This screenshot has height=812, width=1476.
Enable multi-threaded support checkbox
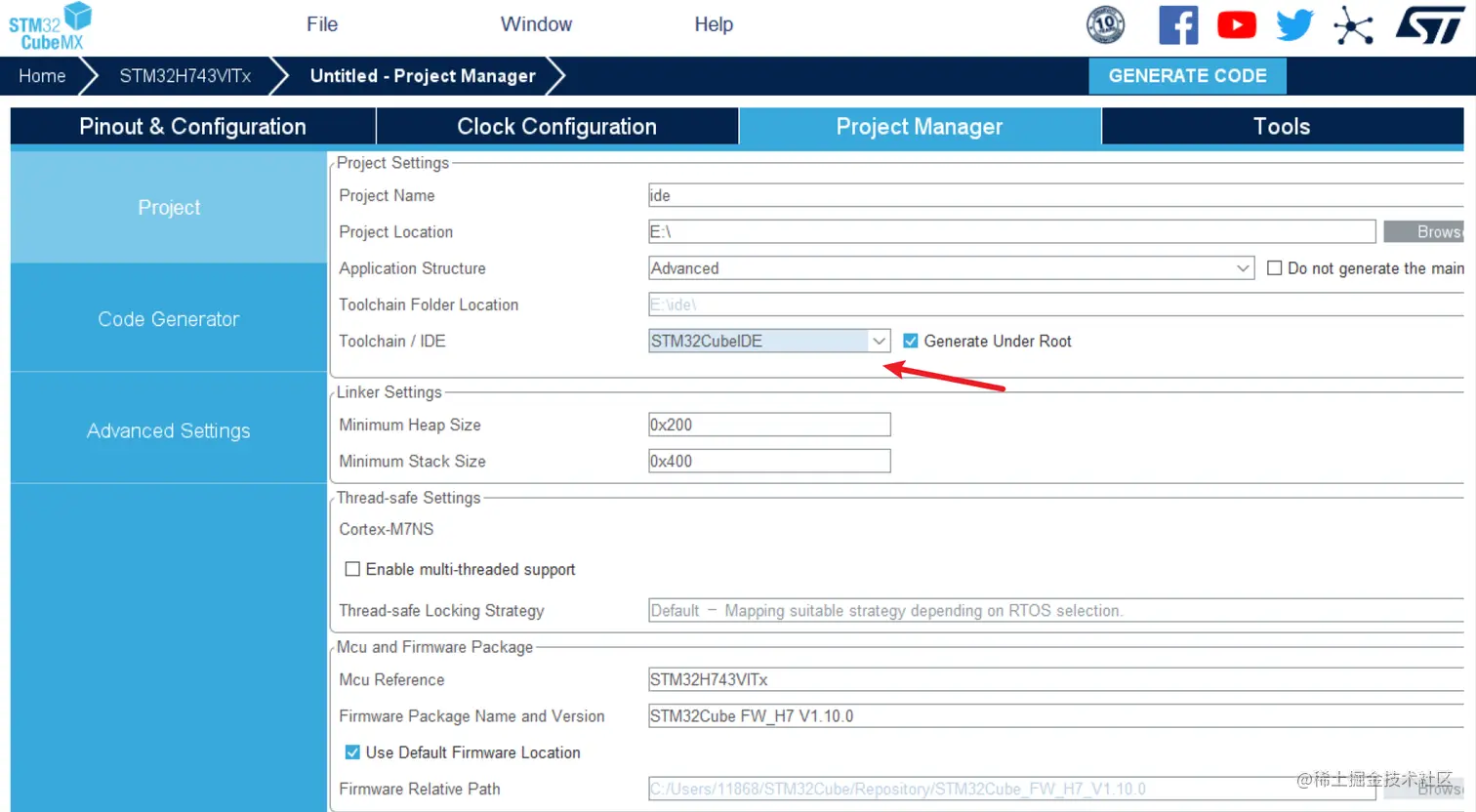pyautogui.click(x=352, y=569)
